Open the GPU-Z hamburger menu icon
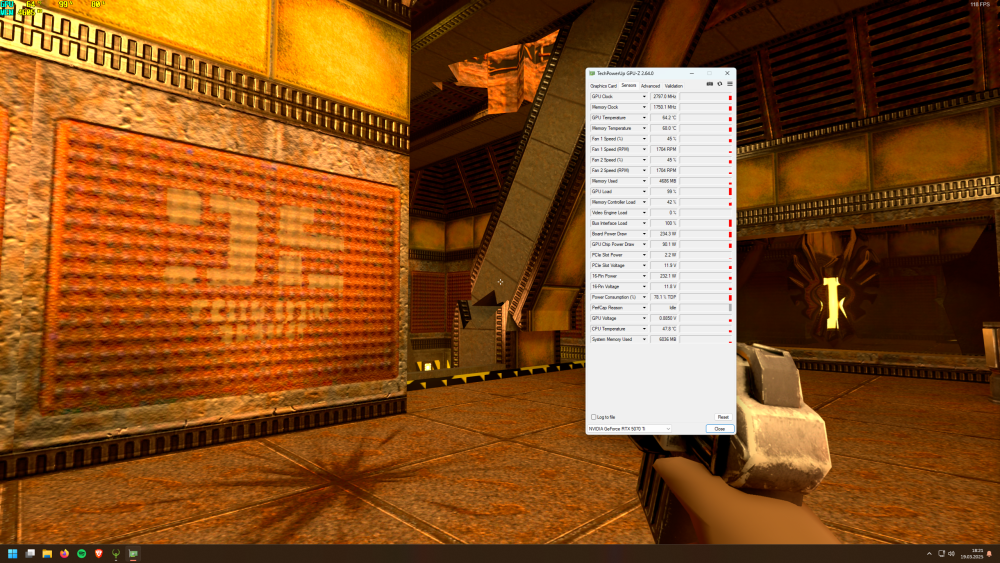 [x=730, y=84]
